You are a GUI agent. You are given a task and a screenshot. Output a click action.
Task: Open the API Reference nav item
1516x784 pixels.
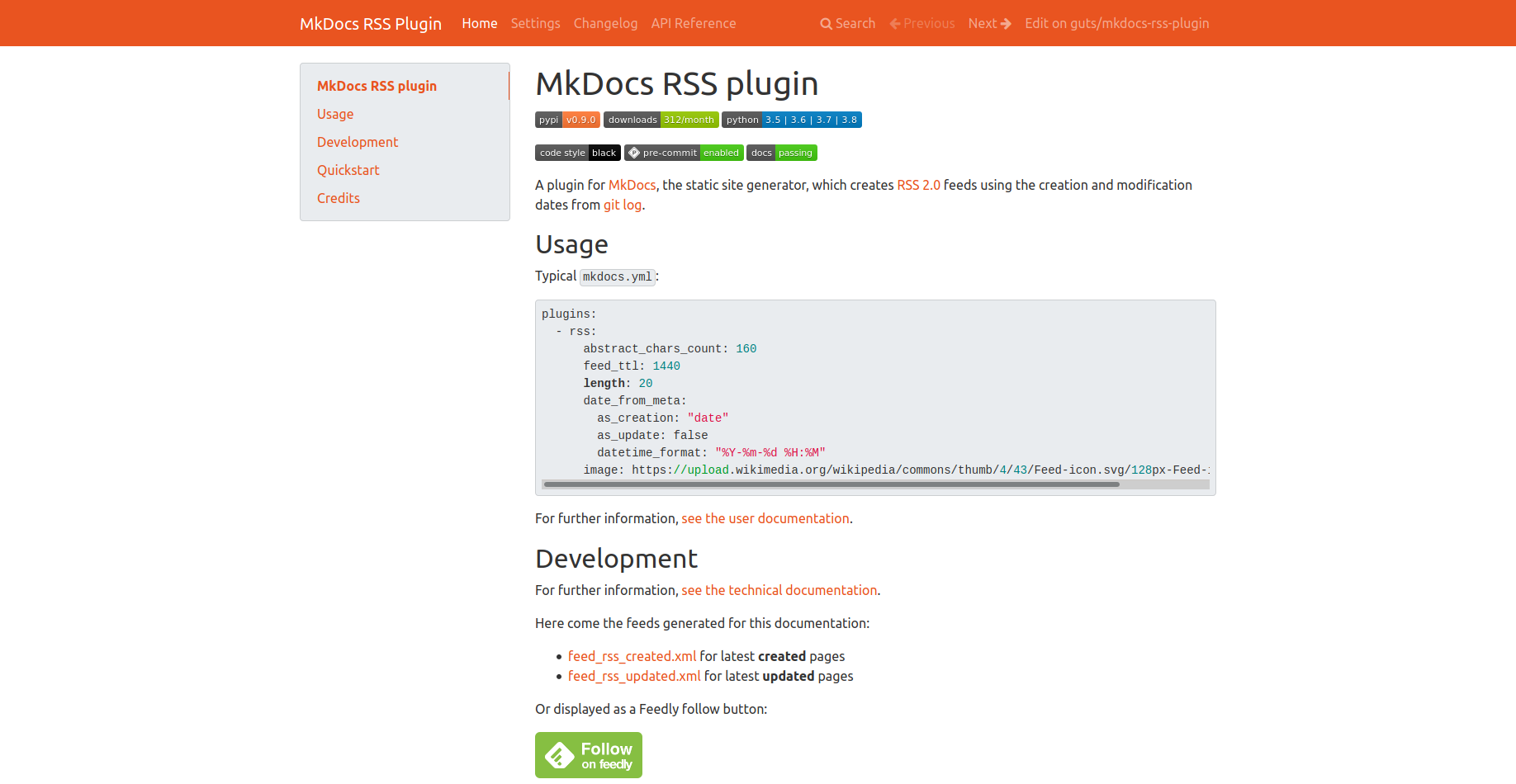[694, 23]
